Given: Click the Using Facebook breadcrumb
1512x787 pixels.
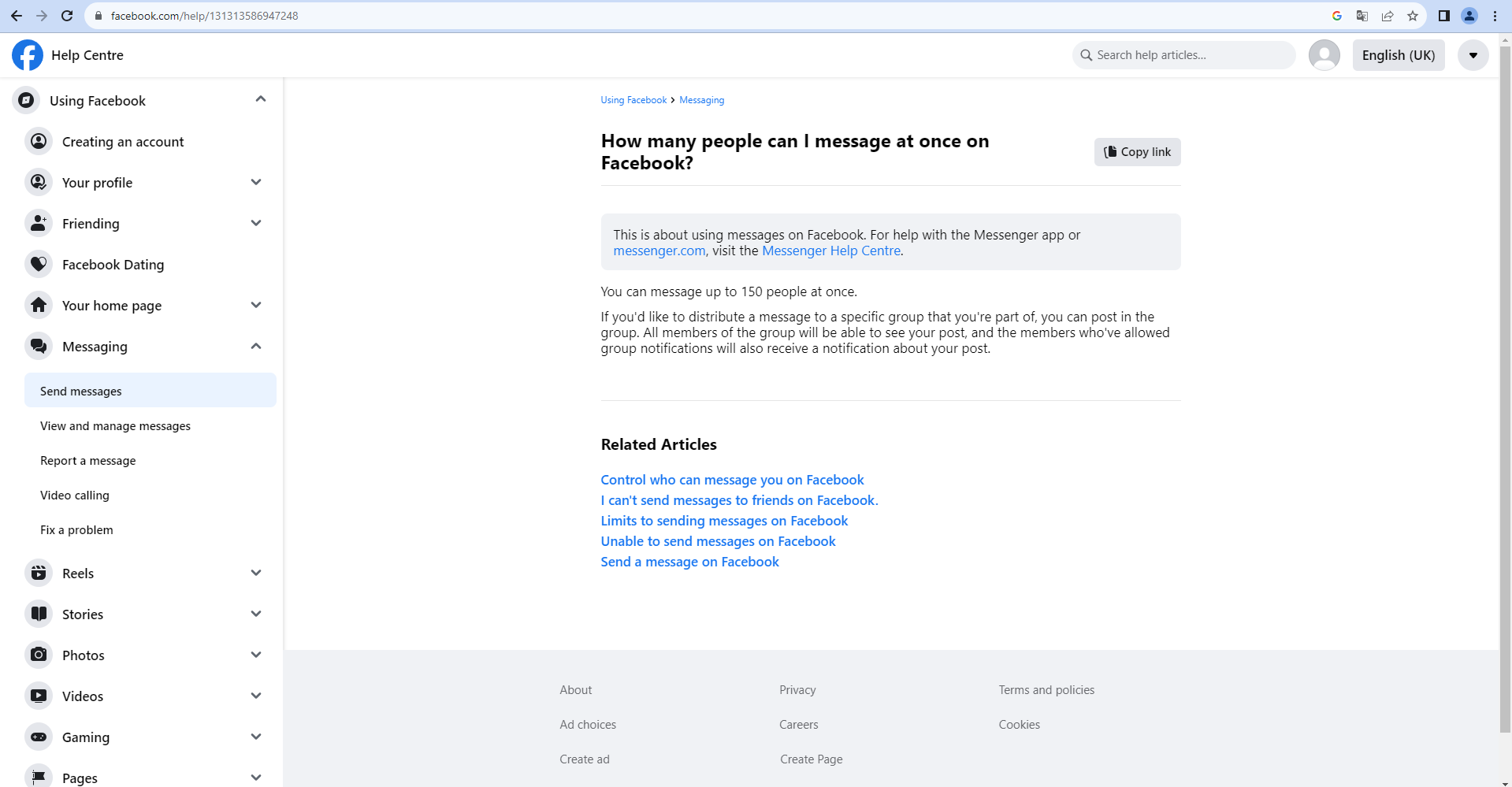Looking at the screenshot, I should pyautogui.click(x=633, y=100).
